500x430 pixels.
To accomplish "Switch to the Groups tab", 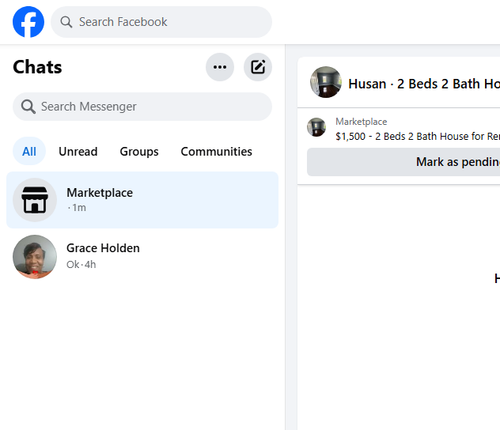I will coord(139,151).
